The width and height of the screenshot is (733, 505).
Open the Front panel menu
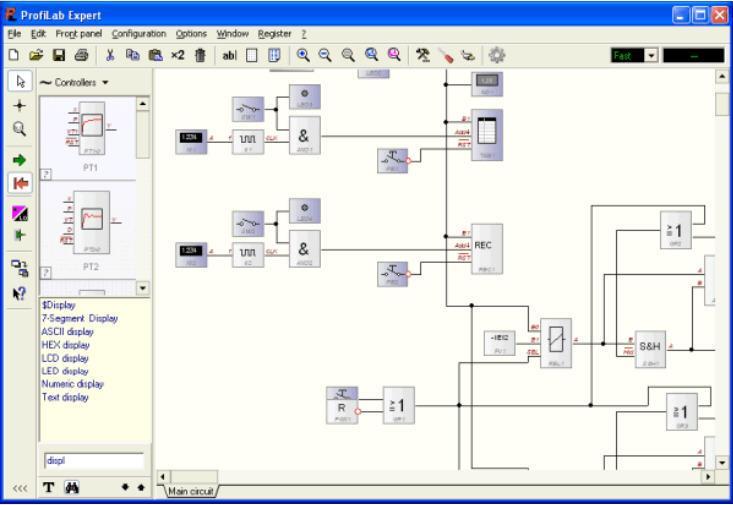[x=79, y=34]
